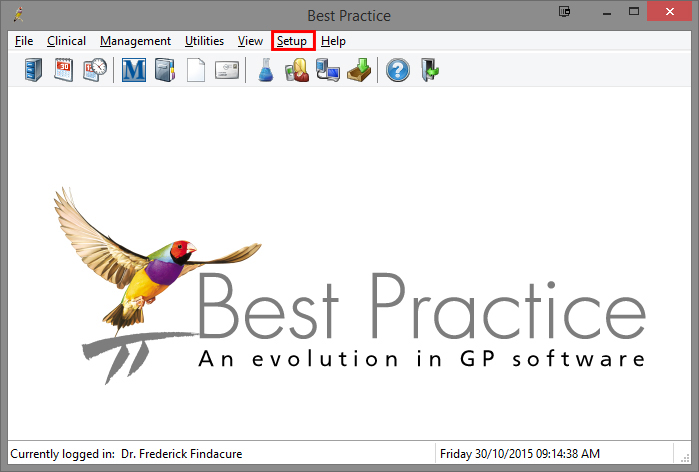Screen dimensions: 699x472
Task: Click the calendar with clock waiting room icon
Action: coord(94,71)
